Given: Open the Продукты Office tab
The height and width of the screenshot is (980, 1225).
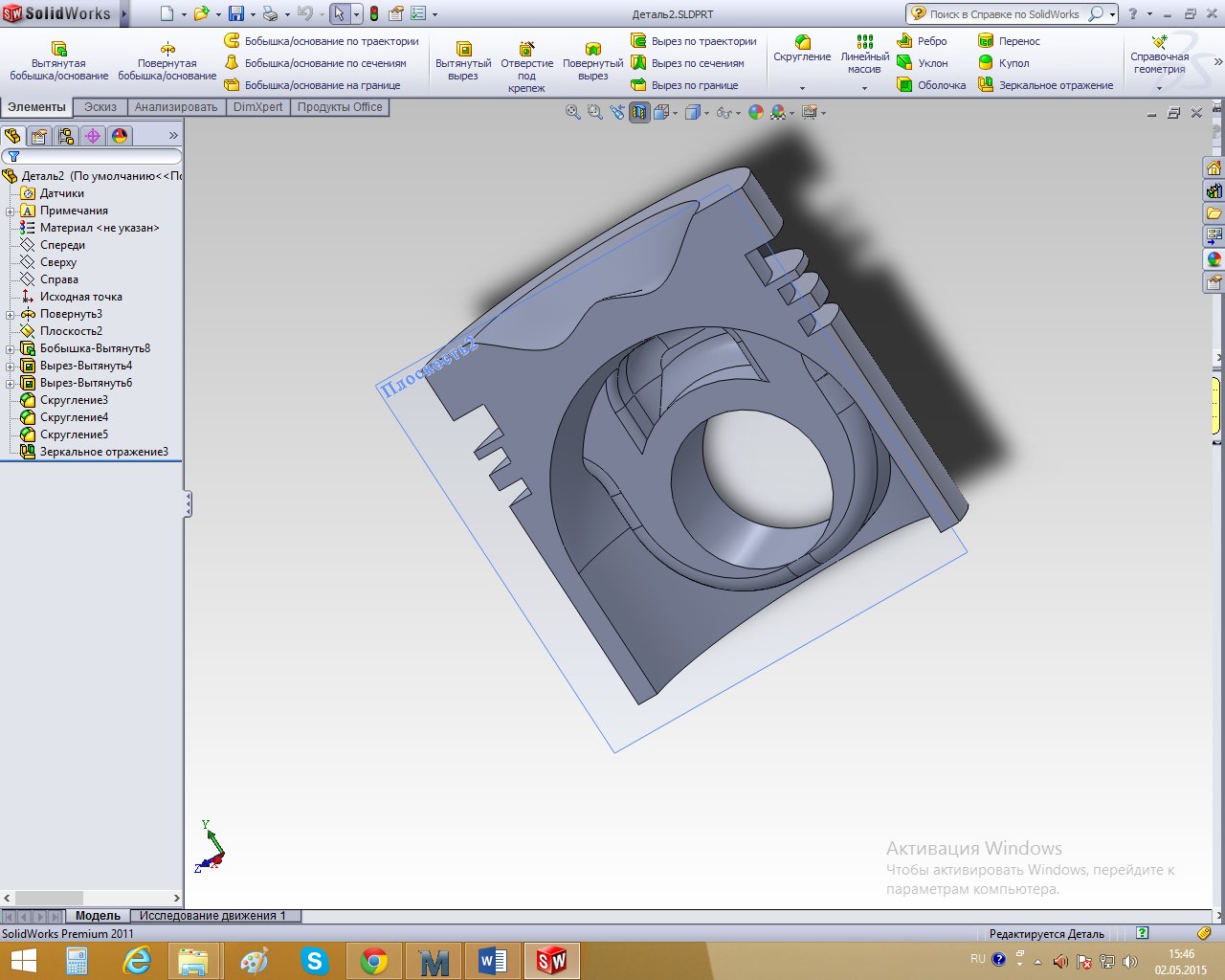Looking at the screenshot, I should [x=340, y=107].
